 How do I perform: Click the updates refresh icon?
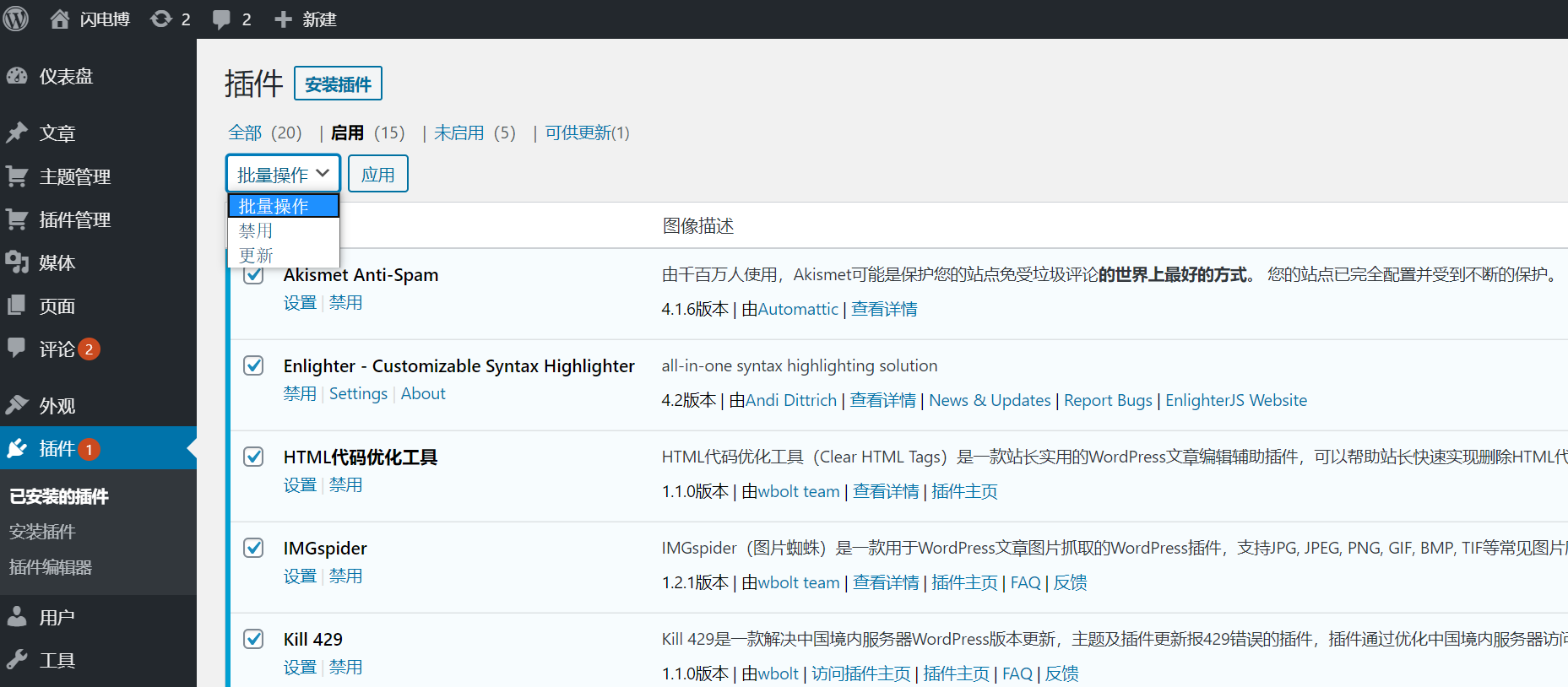click(160, 19)
